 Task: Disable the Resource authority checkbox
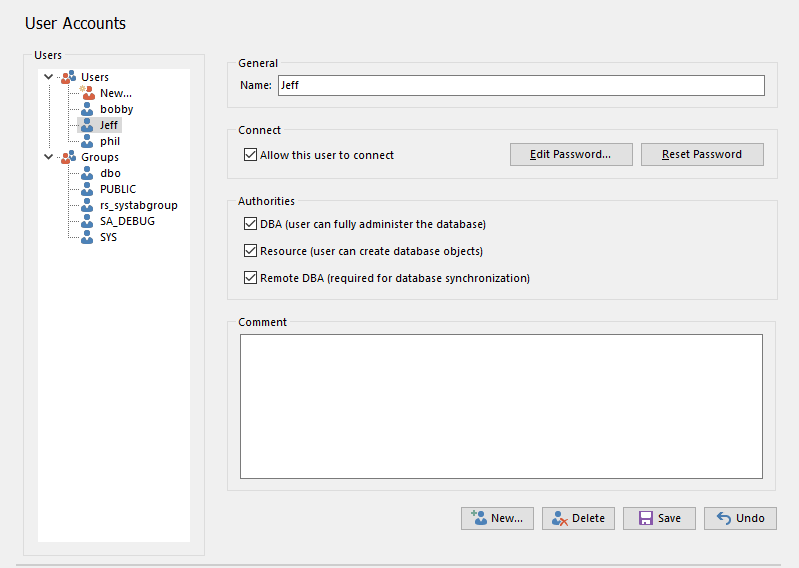pos(251,251)
